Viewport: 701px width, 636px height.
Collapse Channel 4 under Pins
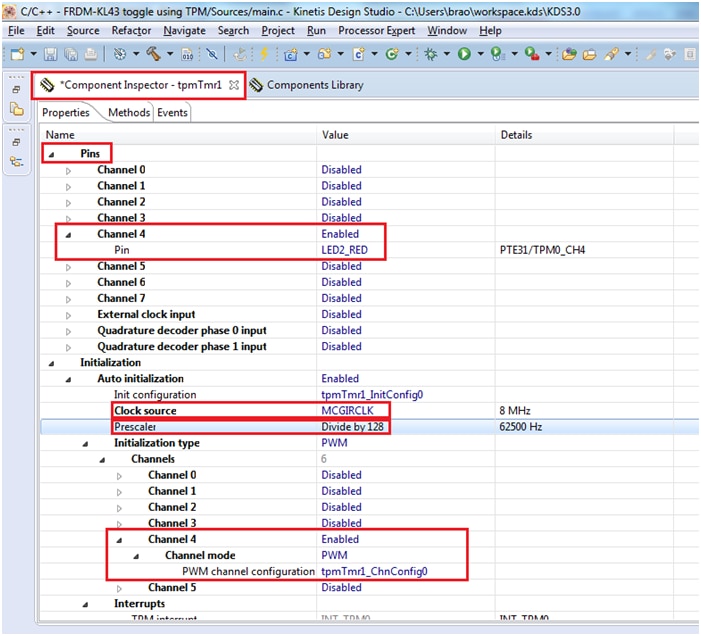[x=68, y=235]
